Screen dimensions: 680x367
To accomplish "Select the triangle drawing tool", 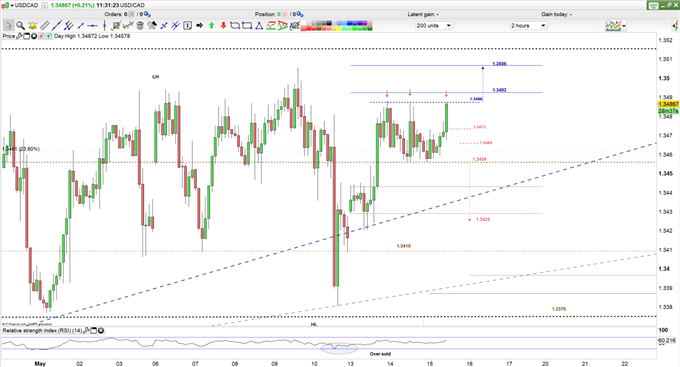I will [x=259, y=26].
